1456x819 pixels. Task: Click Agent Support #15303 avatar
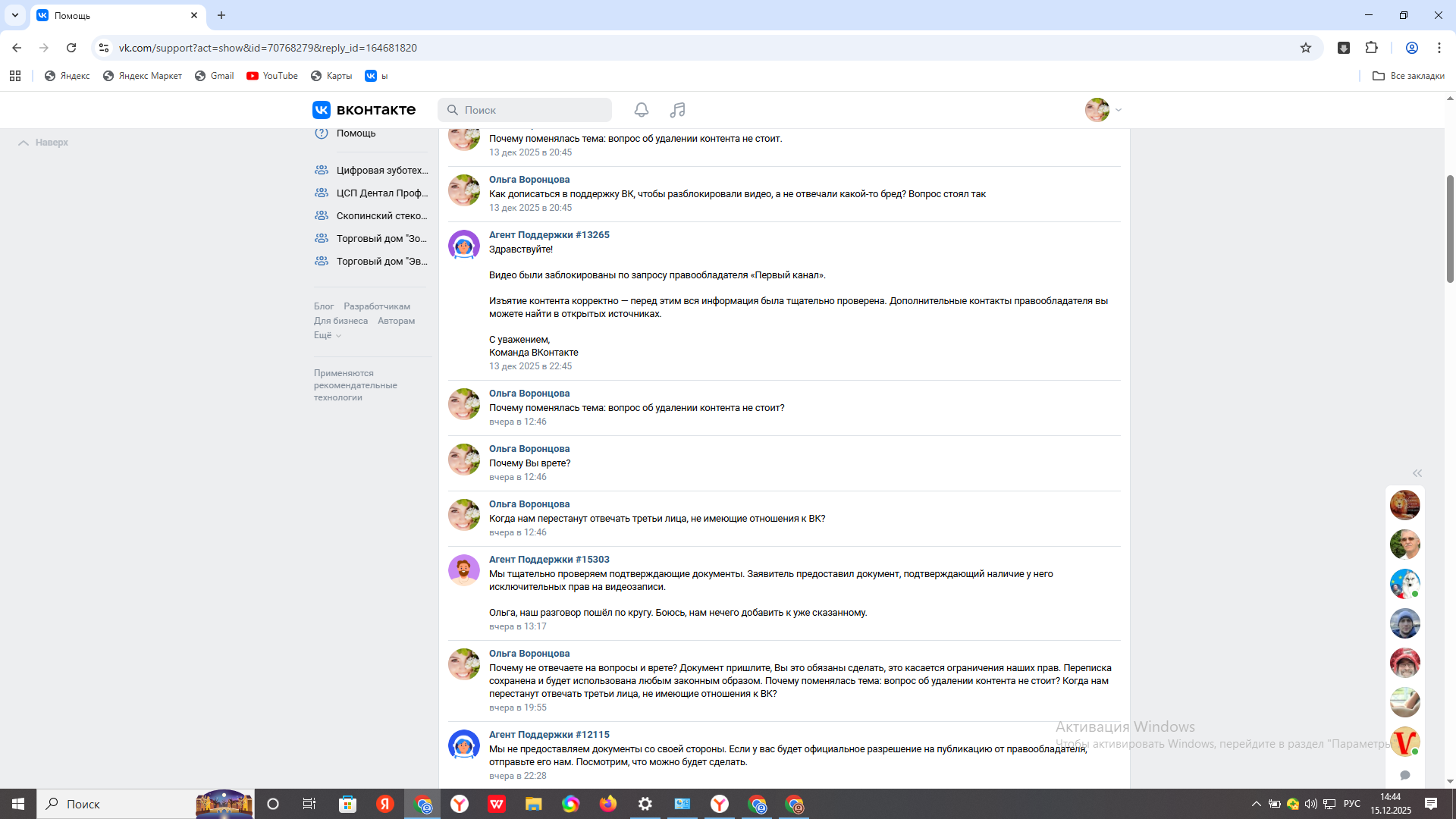[463, 570]
